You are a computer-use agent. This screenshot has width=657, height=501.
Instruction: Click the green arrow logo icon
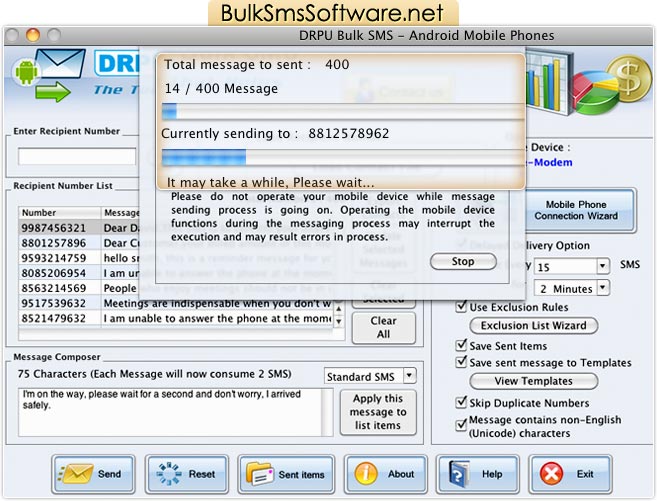[53, 92]
